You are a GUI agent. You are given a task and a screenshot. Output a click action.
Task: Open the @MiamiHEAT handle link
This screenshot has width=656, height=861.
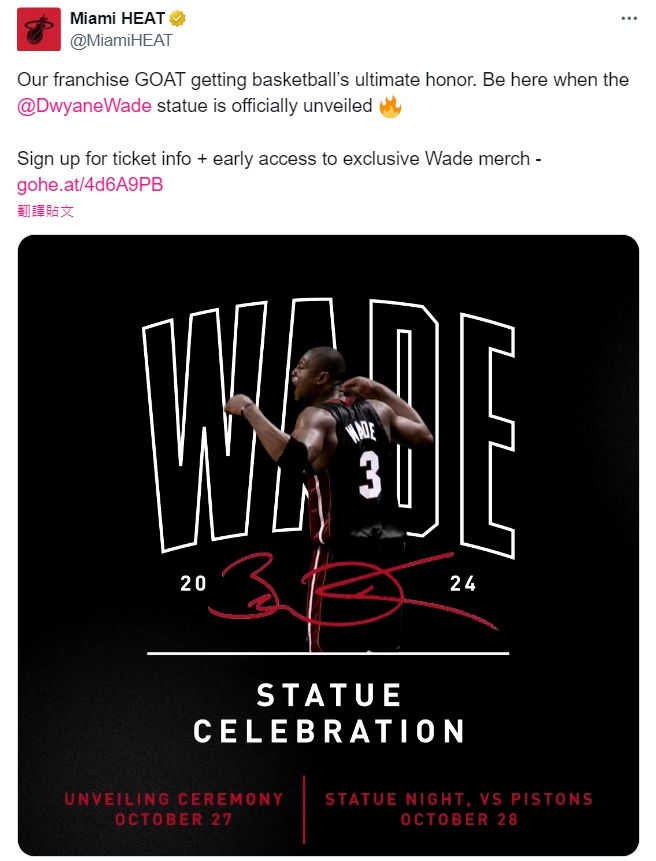click(121, 41)
